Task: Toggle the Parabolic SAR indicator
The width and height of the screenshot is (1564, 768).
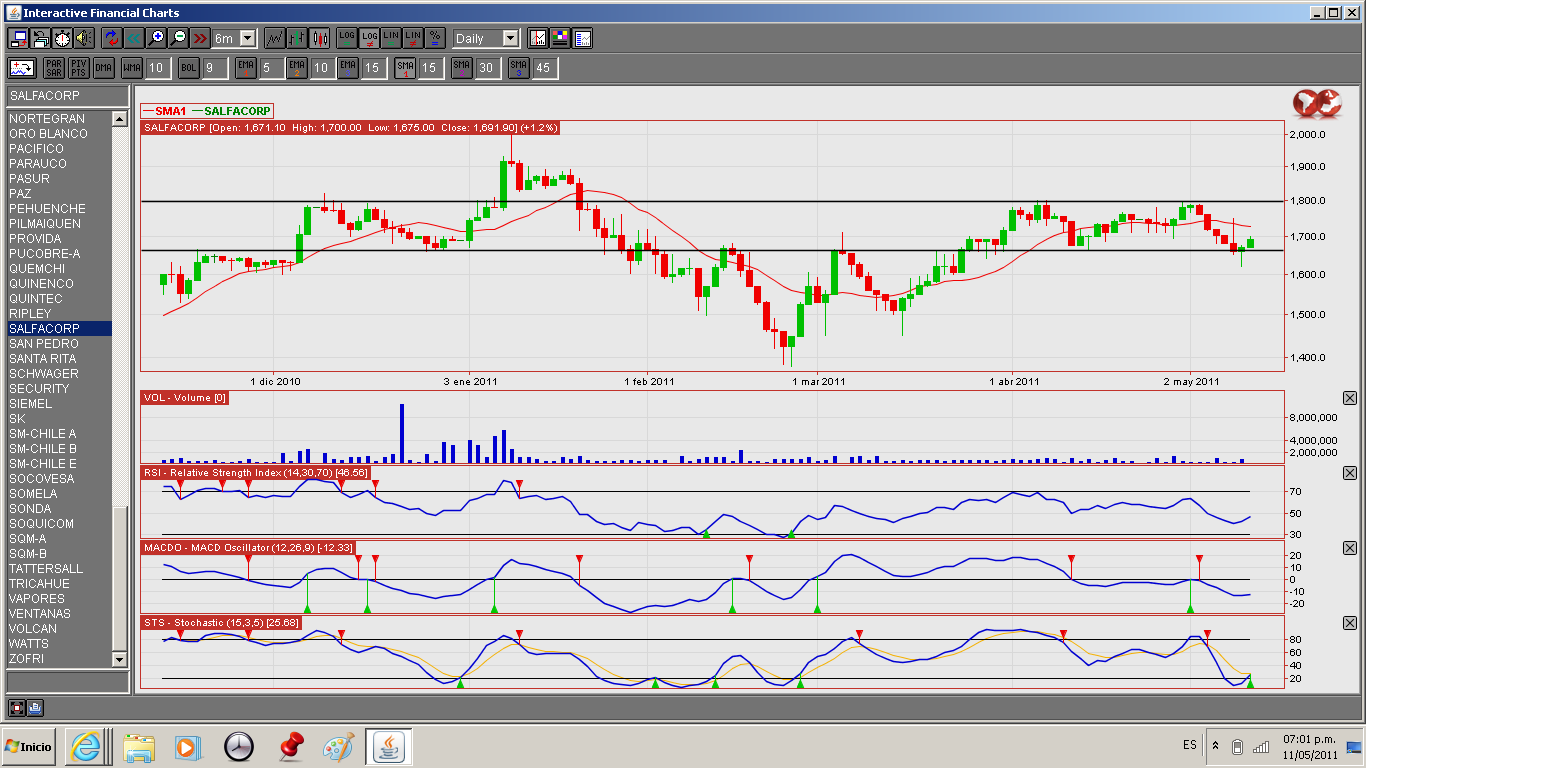Action: point(53,68)
